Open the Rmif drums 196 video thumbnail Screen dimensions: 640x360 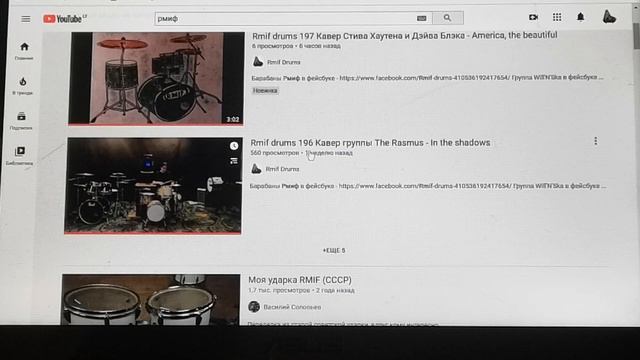pyautogui.click(x=153, y=186)
